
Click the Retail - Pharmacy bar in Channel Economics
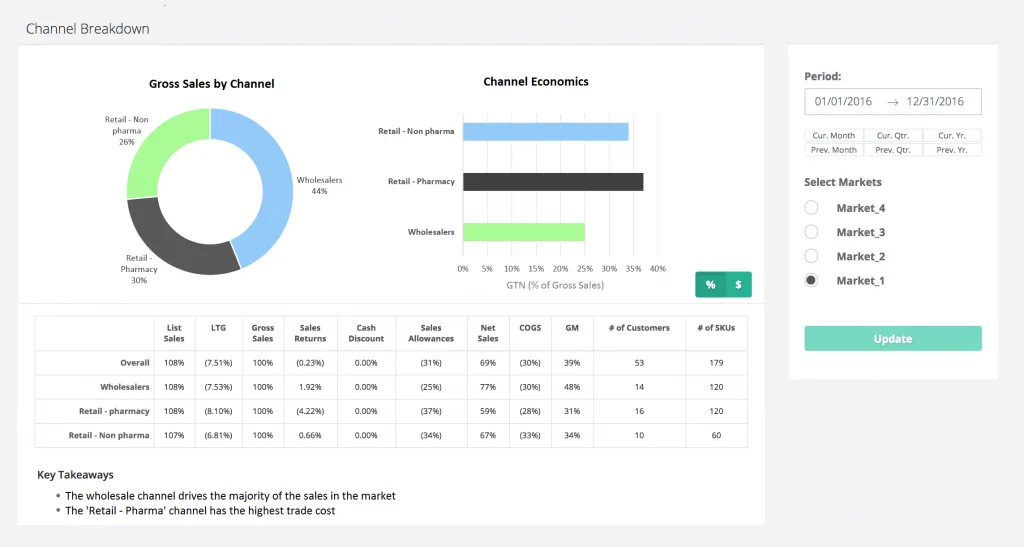552,182
